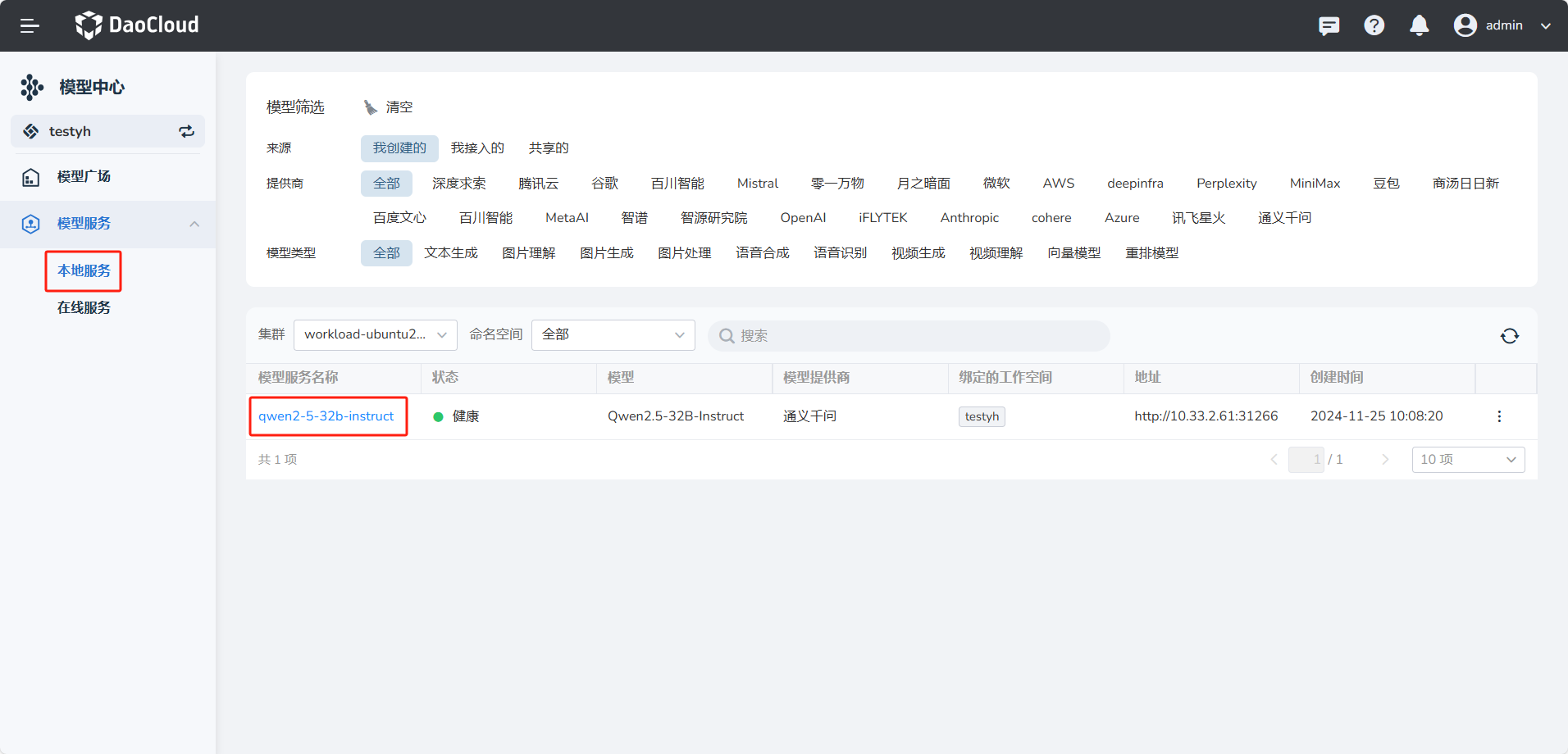Filter providers by MetaAI

(x=567, y=218)
